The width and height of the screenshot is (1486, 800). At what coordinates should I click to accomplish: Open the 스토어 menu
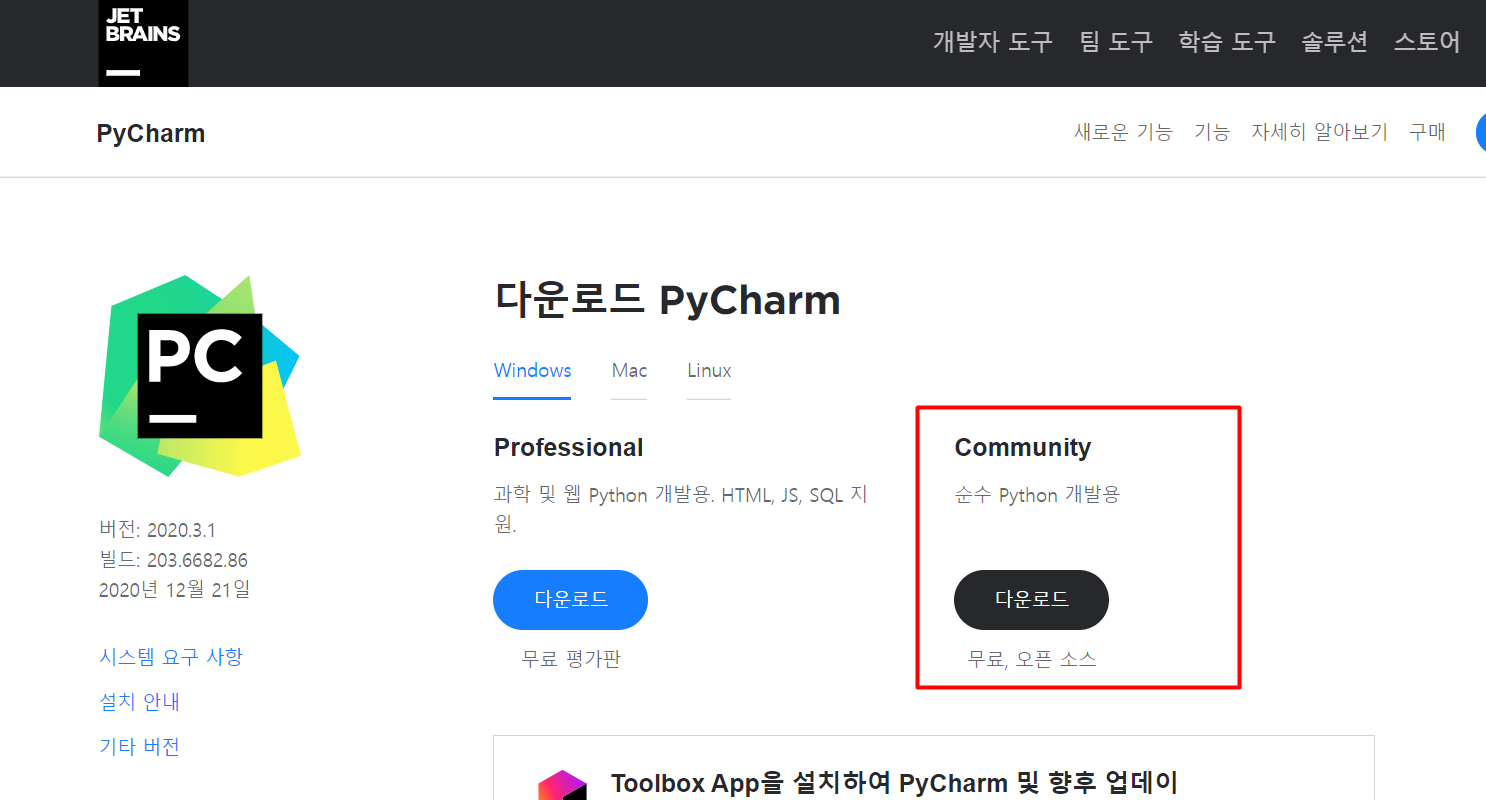tap(1427, 42)
